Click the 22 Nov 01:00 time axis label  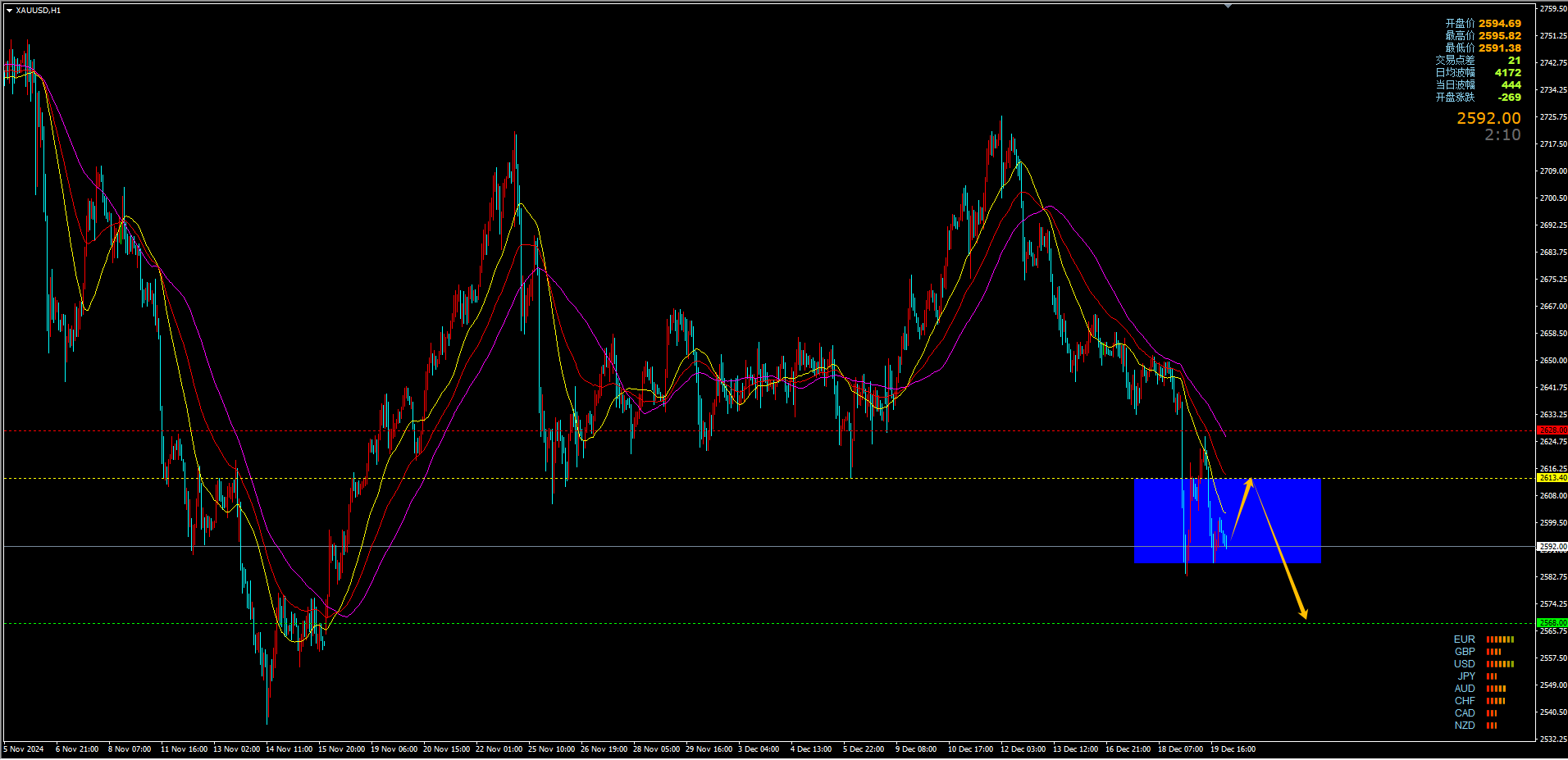[499, 749]
